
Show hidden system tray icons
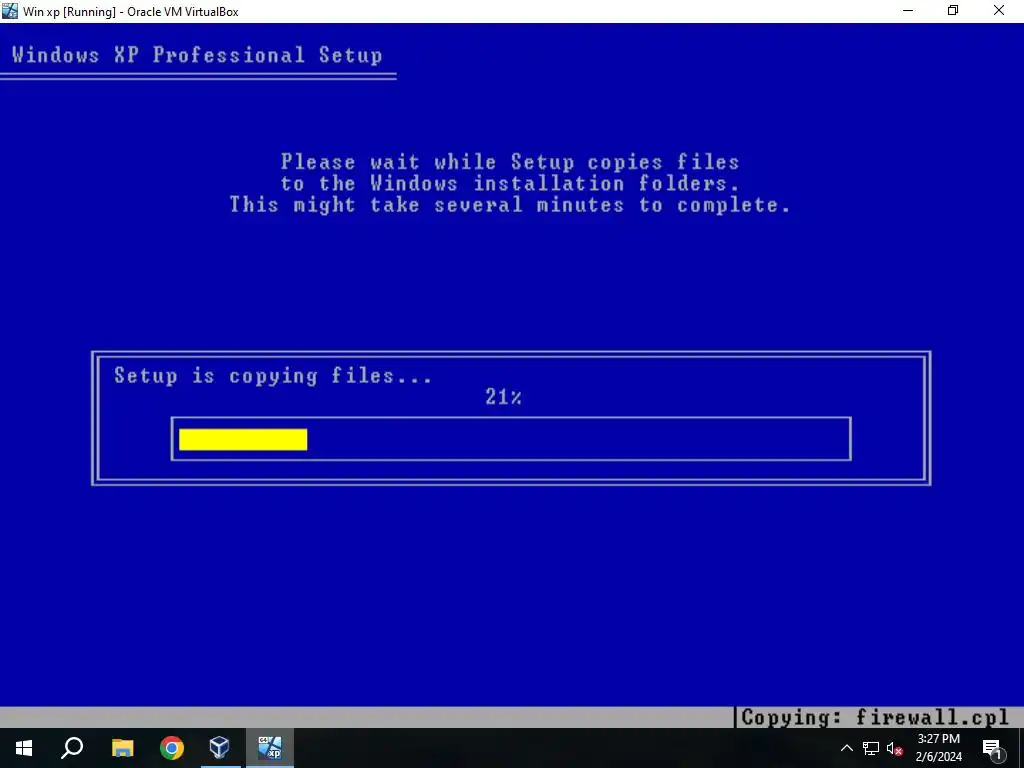[846, 748]
